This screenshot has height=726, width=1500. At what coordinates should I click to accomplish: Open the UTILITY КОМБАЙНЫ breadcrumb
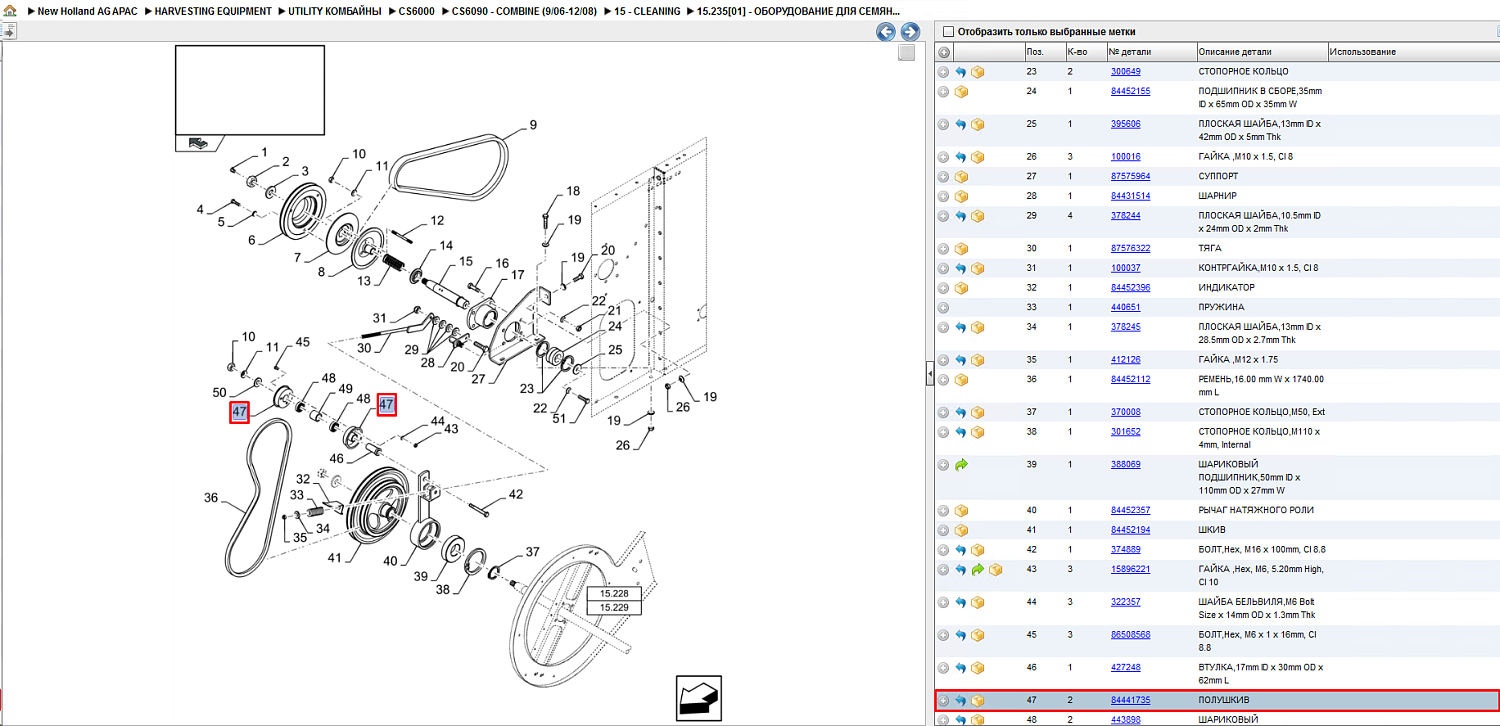click(334, 11)
